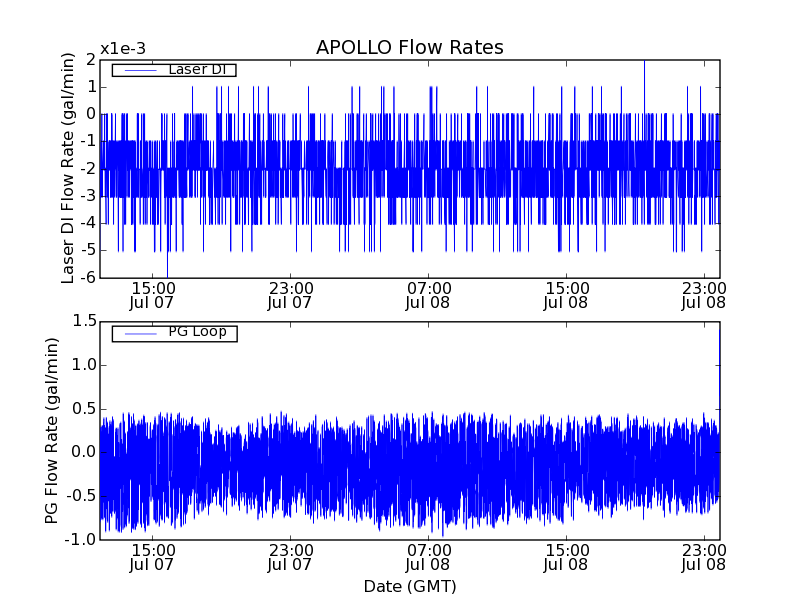This screenshot has height=600, width=800.
Task: Click bottom plot's 23:00 Jul 08 tick label
Action: click(x=704, y=558)
